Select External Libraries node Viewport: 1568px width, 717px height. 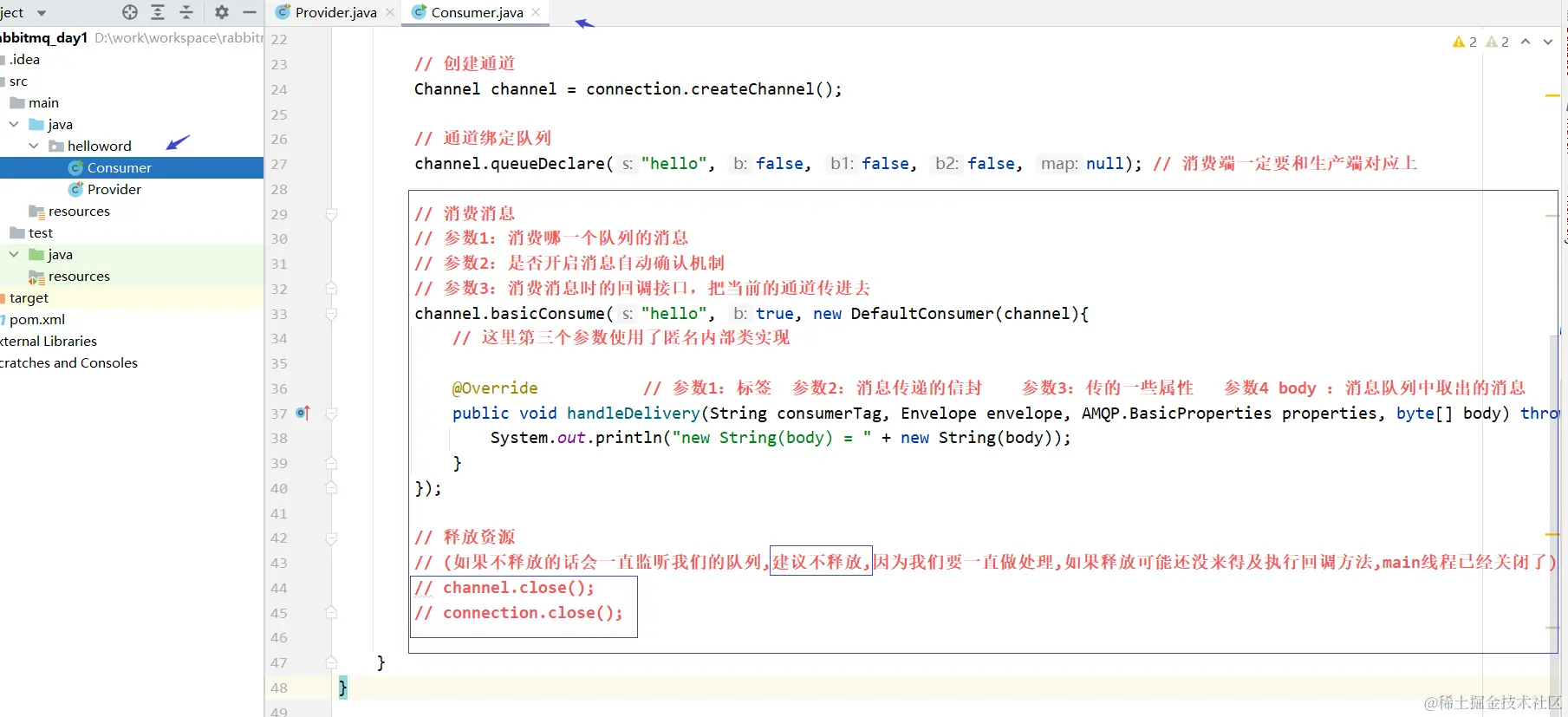49,342
